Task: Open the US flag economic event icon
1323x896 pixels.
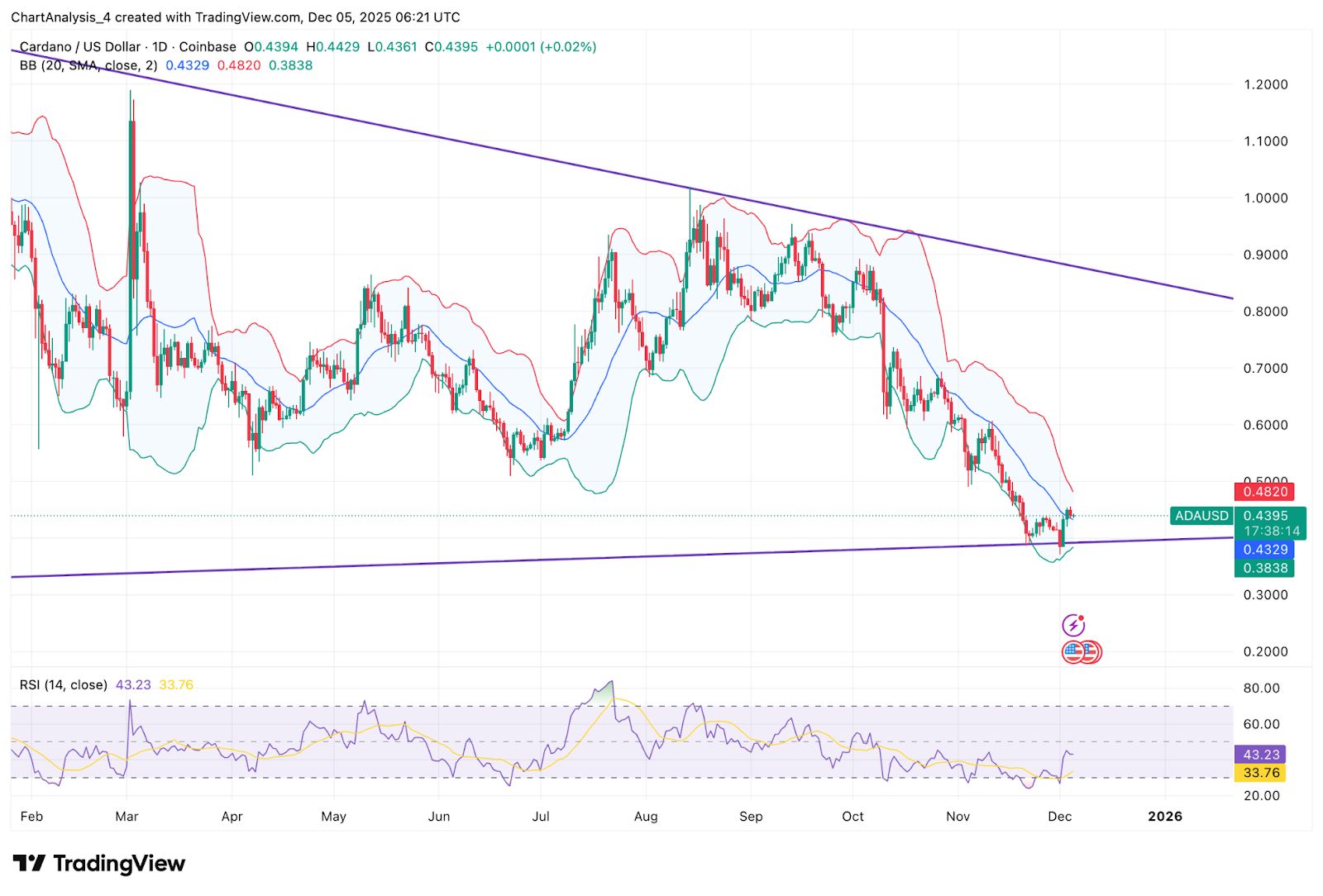Action: click(1074, 651)
